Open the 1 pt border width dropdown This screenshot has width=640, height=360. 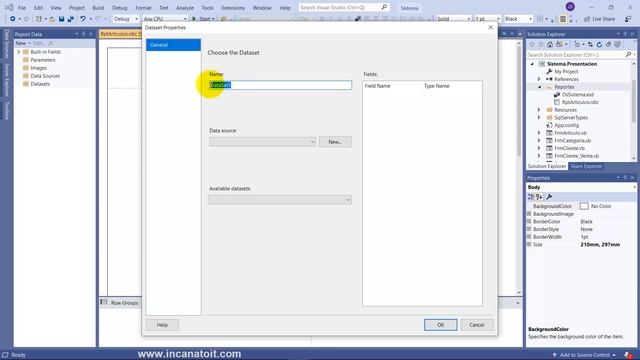tap(498, 19)
